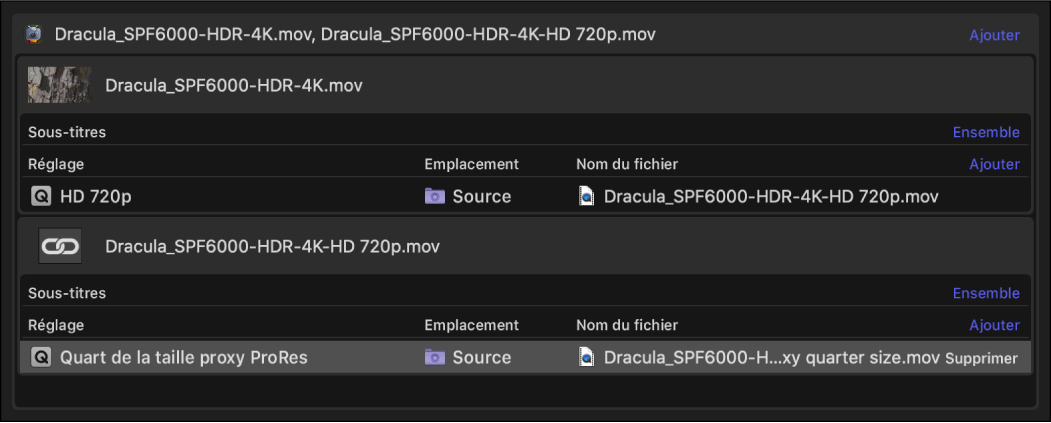The height and width of the screenshot is (423, 1051).
Task: Click Ajouter above the HD 720p output row
Action: [x=994, y=164]
